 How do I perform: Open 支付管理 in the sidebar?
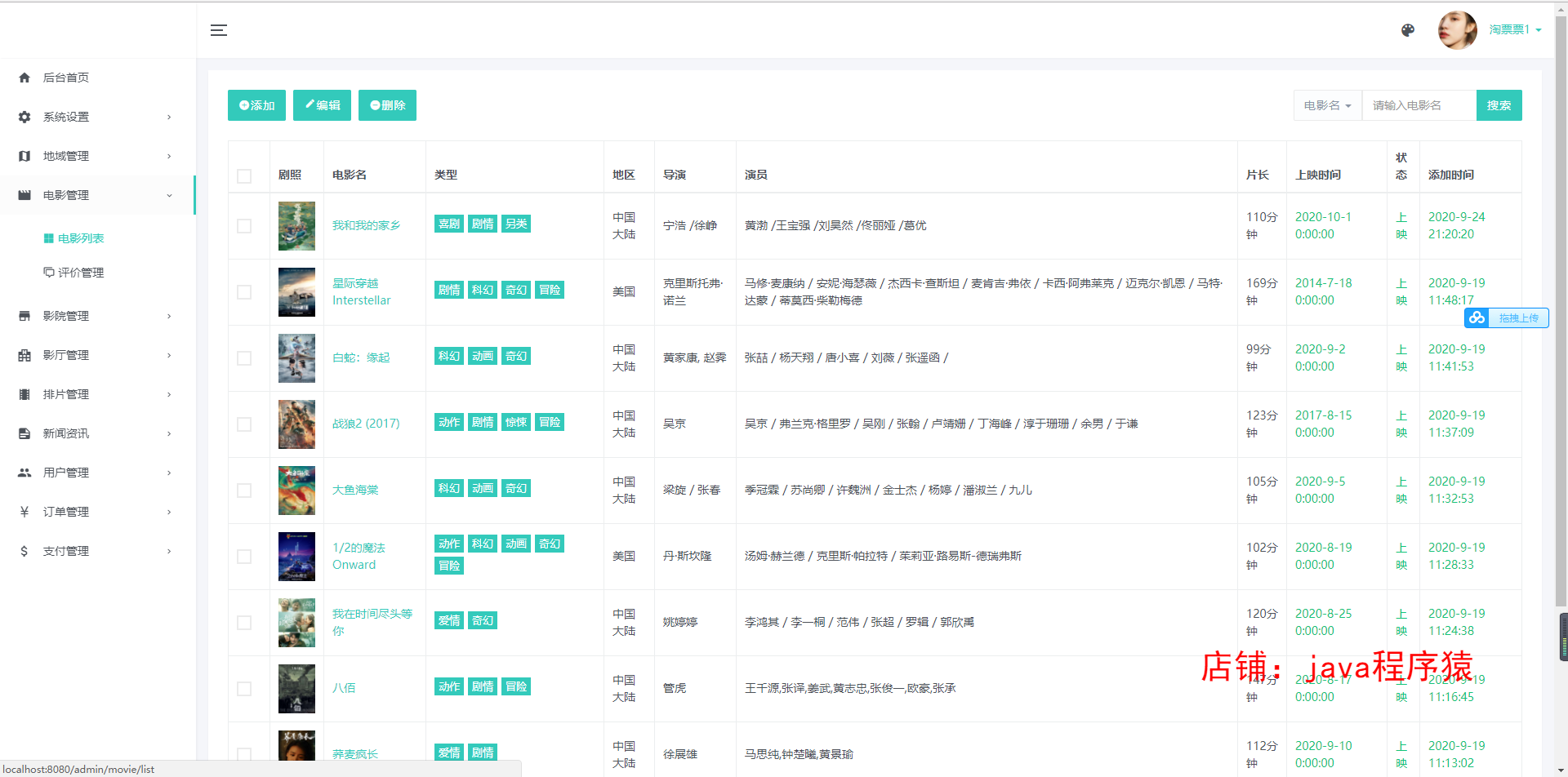(98, 551)
